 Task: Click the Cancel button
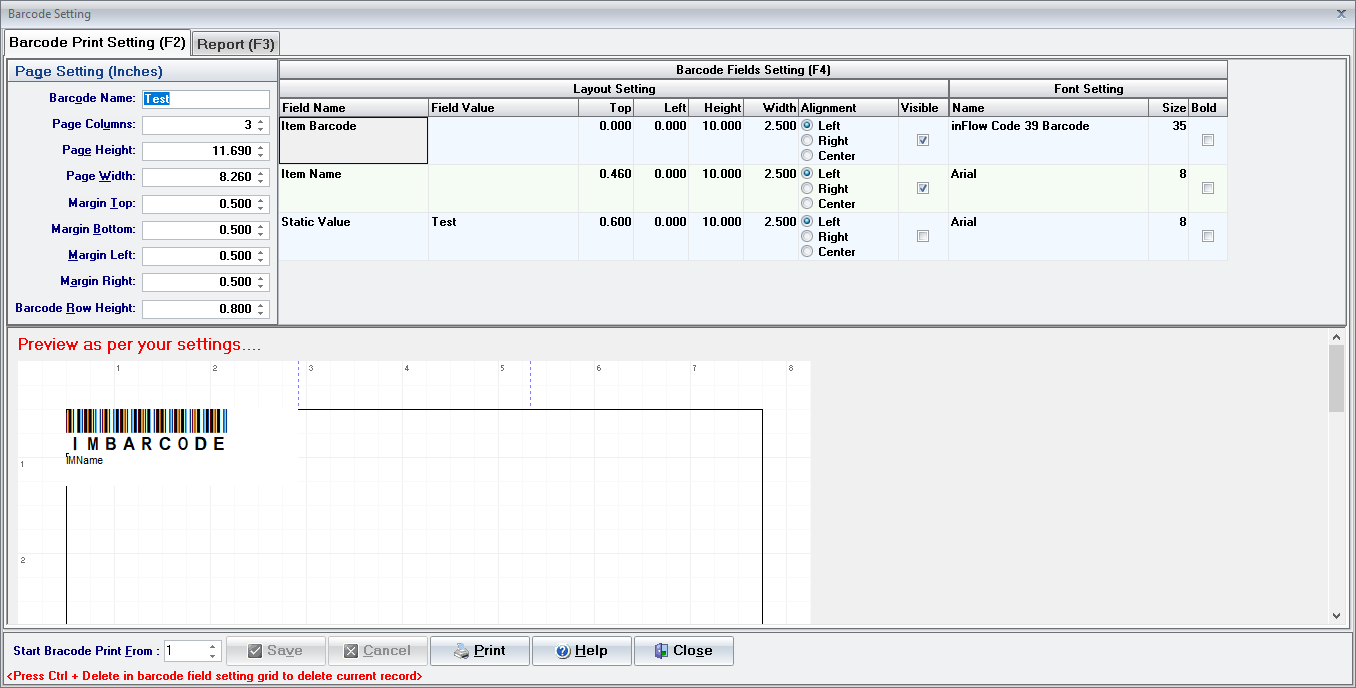point(378,651)
